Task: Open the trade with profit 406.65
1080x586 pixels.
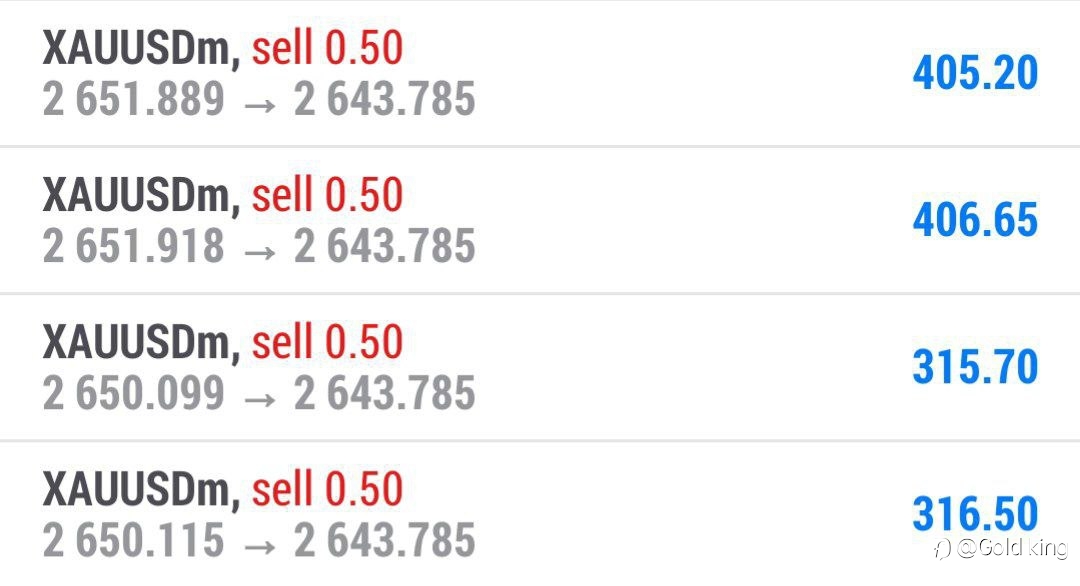Action: pyautogui.click(x=540, y=220)
